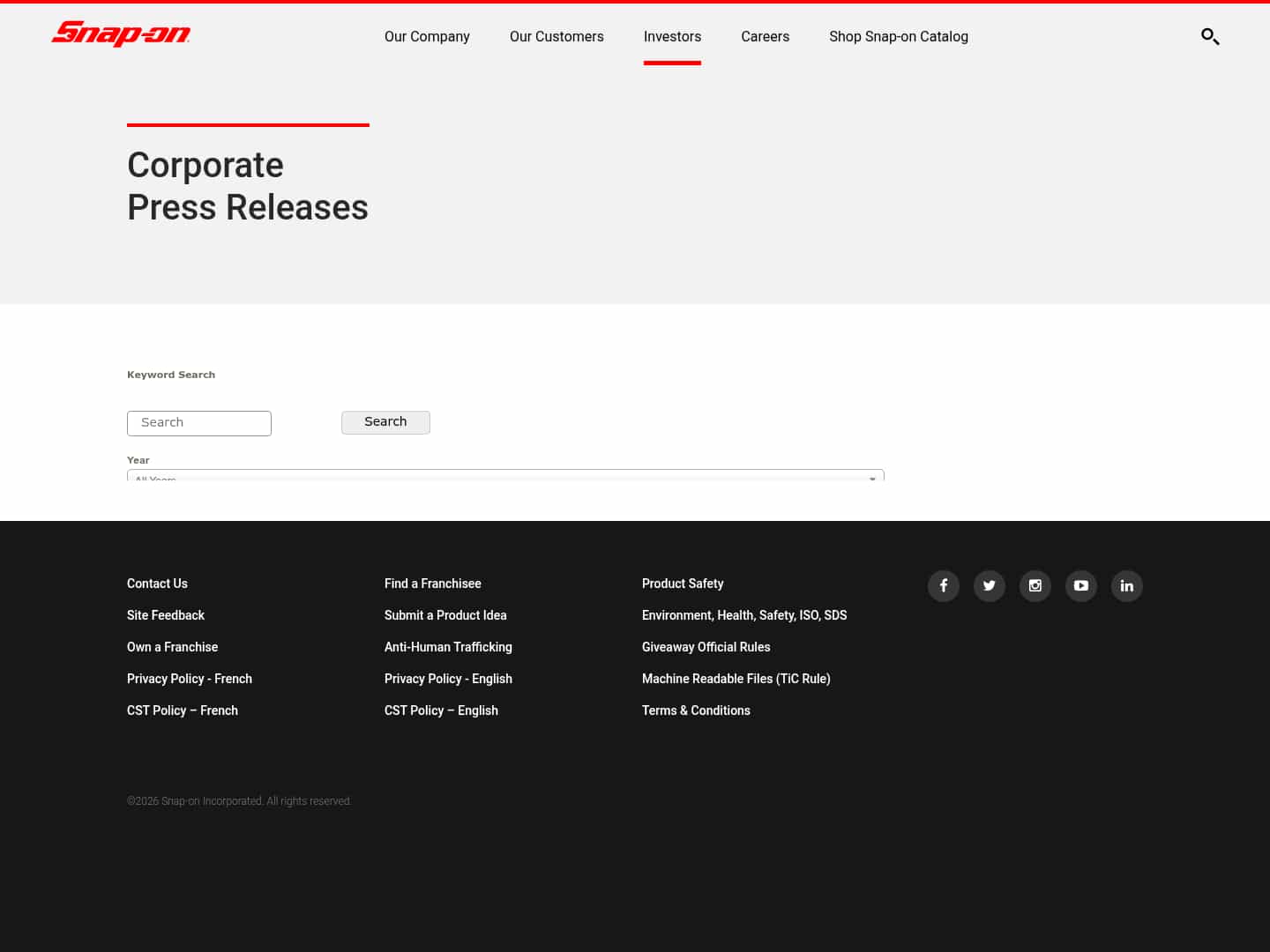Open Snap-on's Twitter page

tap(990, 586)
